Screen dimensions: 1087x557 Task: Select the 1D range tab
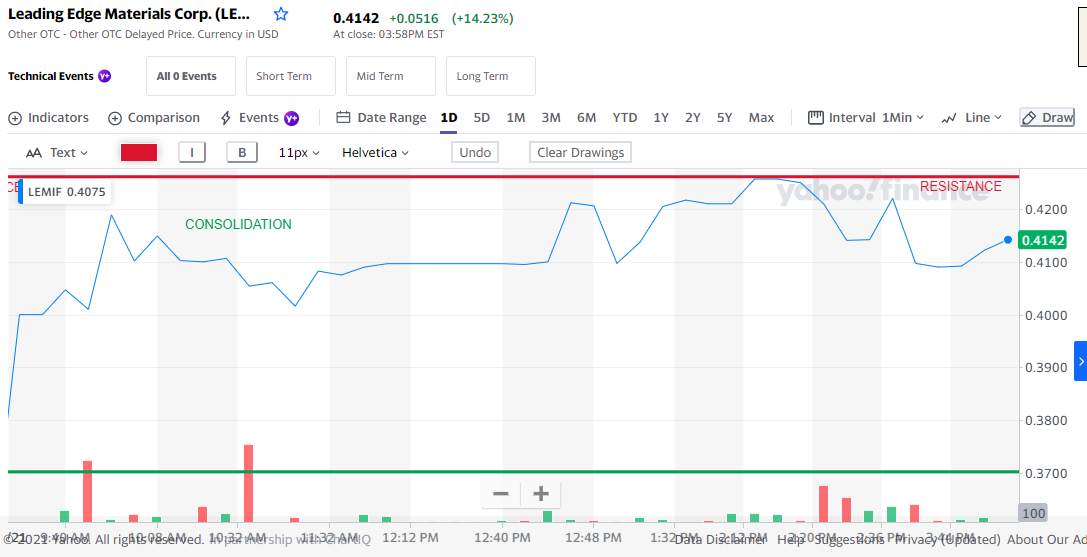click(449, 117)
